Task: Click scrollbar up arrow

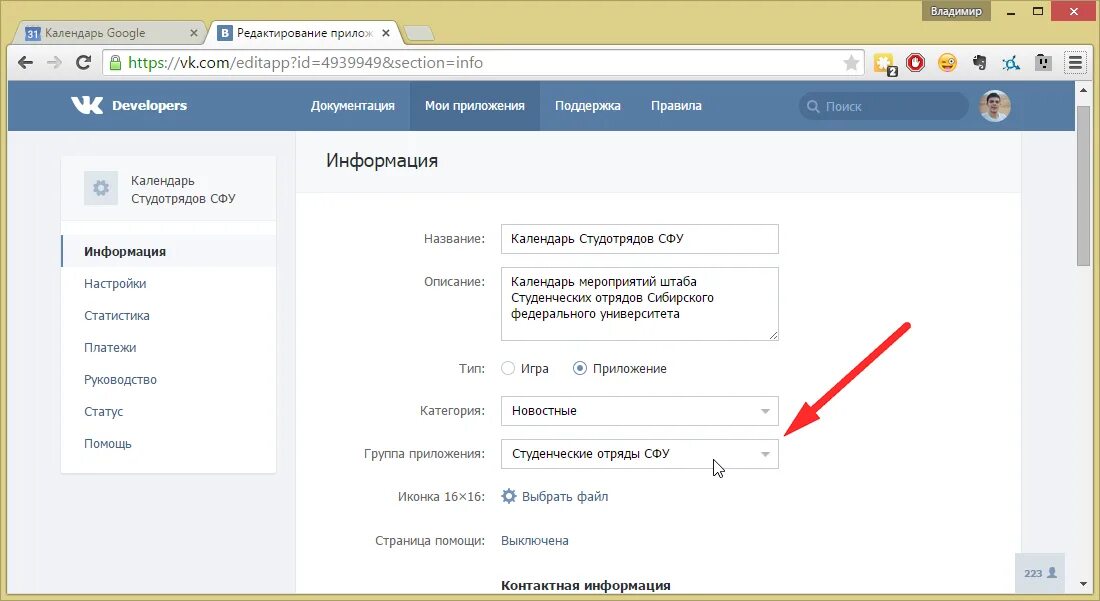Action: (x=1084, y=90)
